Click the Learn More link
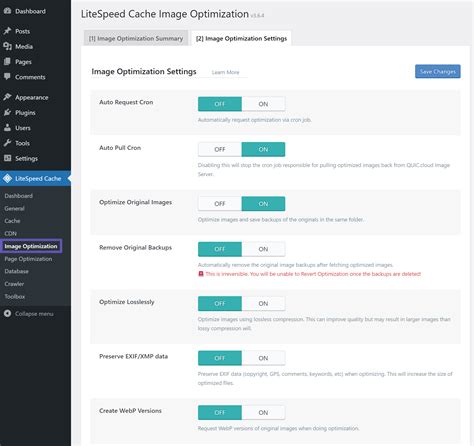 coord(226,72)
